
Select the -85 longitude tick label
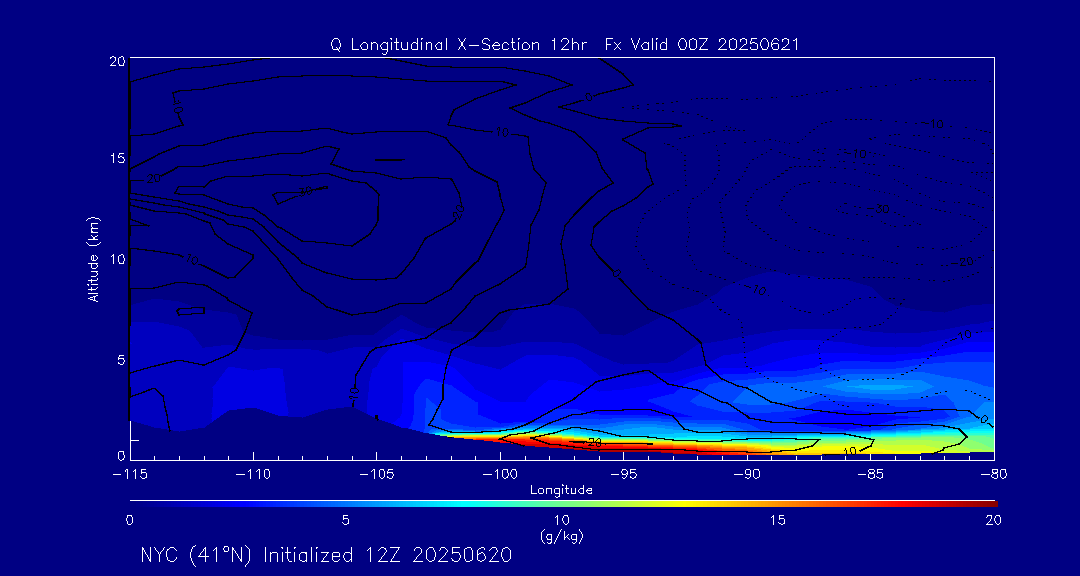(870, 475)
